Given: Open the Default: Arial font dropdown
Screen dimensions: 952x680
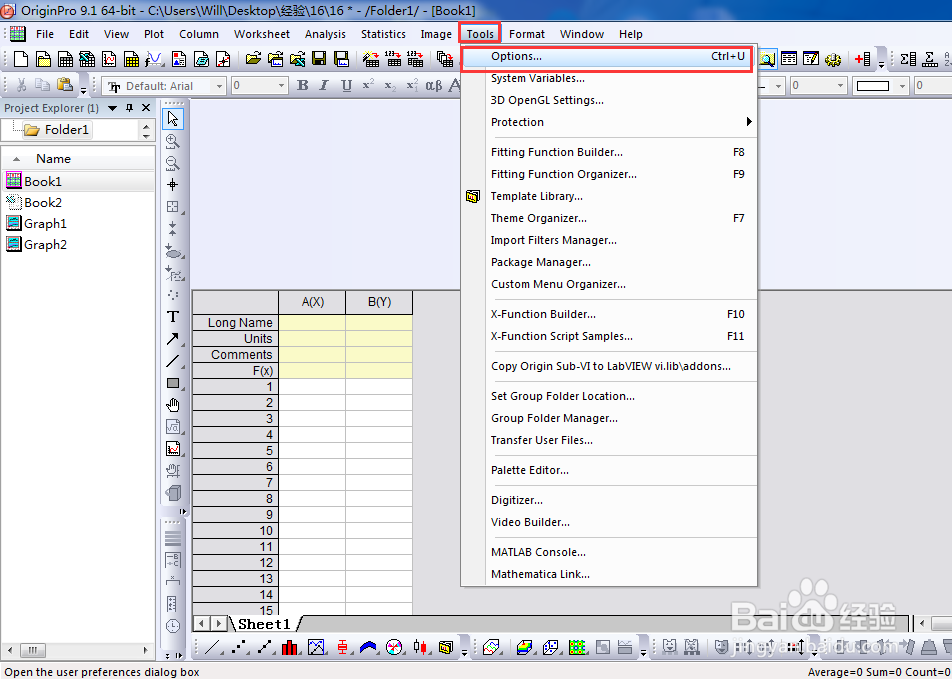Looking at the screenshot, I should point(220,86).
